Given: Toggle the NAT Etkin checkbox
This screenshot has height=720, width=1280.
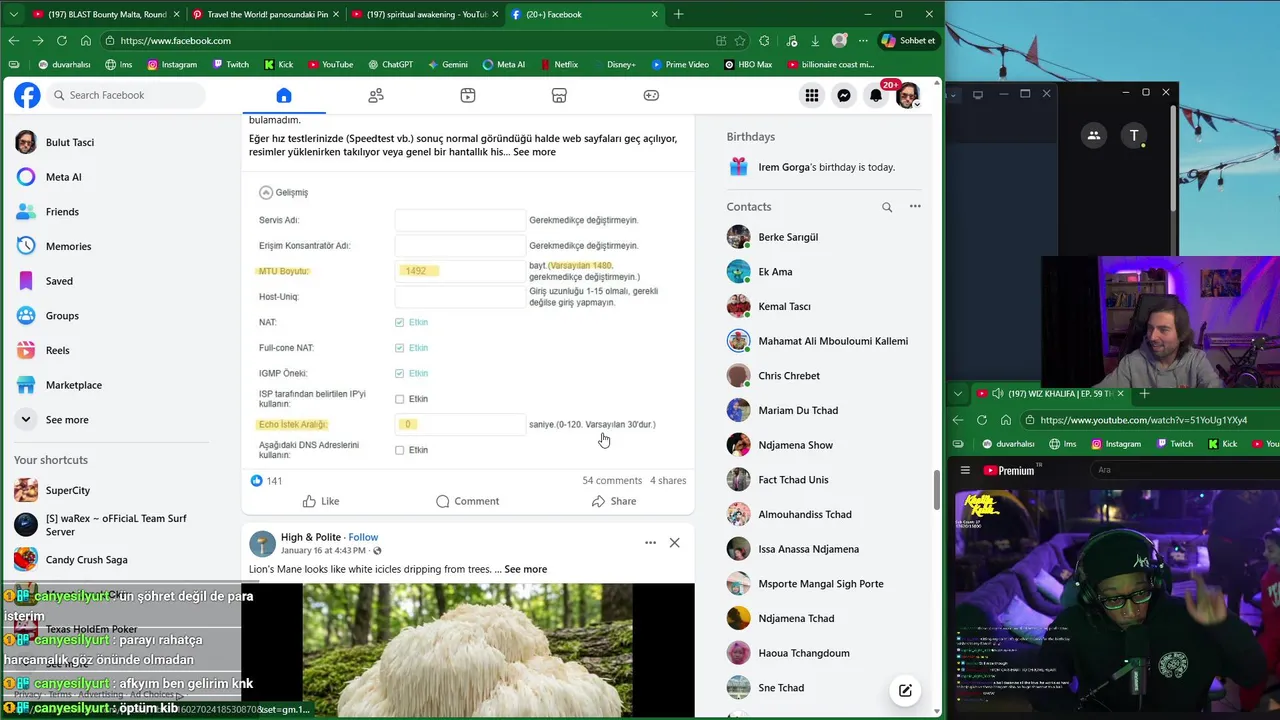Looking at the screenshot, I should [399, 322].
